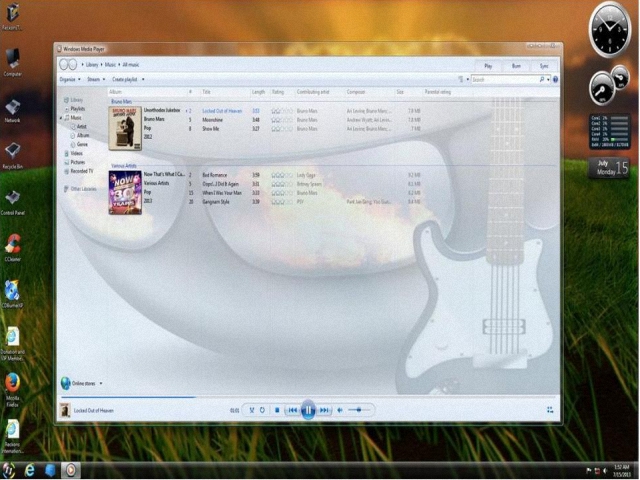Open the Control Panel desktop icon

tap(13, 202)
